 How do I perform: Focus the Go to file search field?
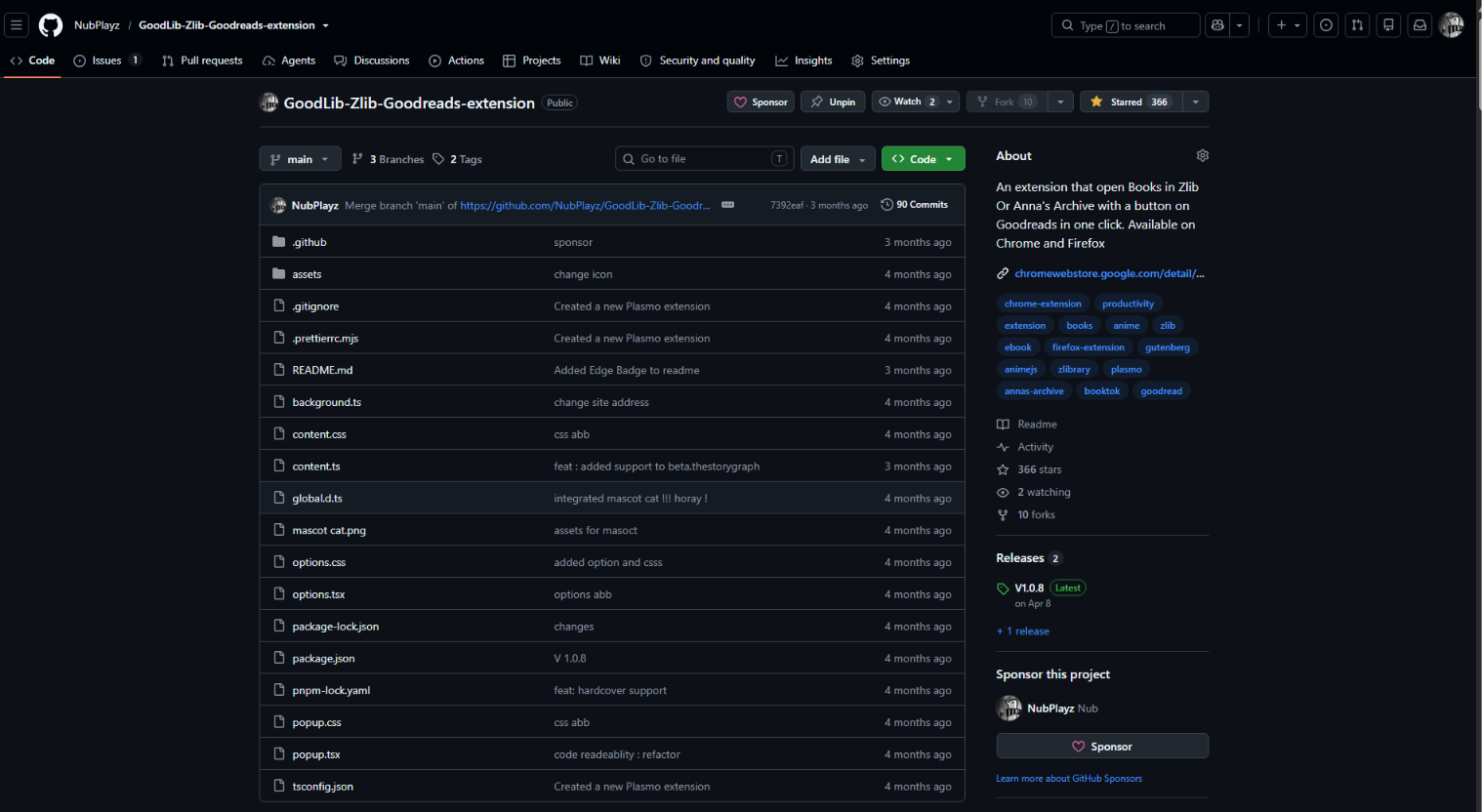(705, 159)
